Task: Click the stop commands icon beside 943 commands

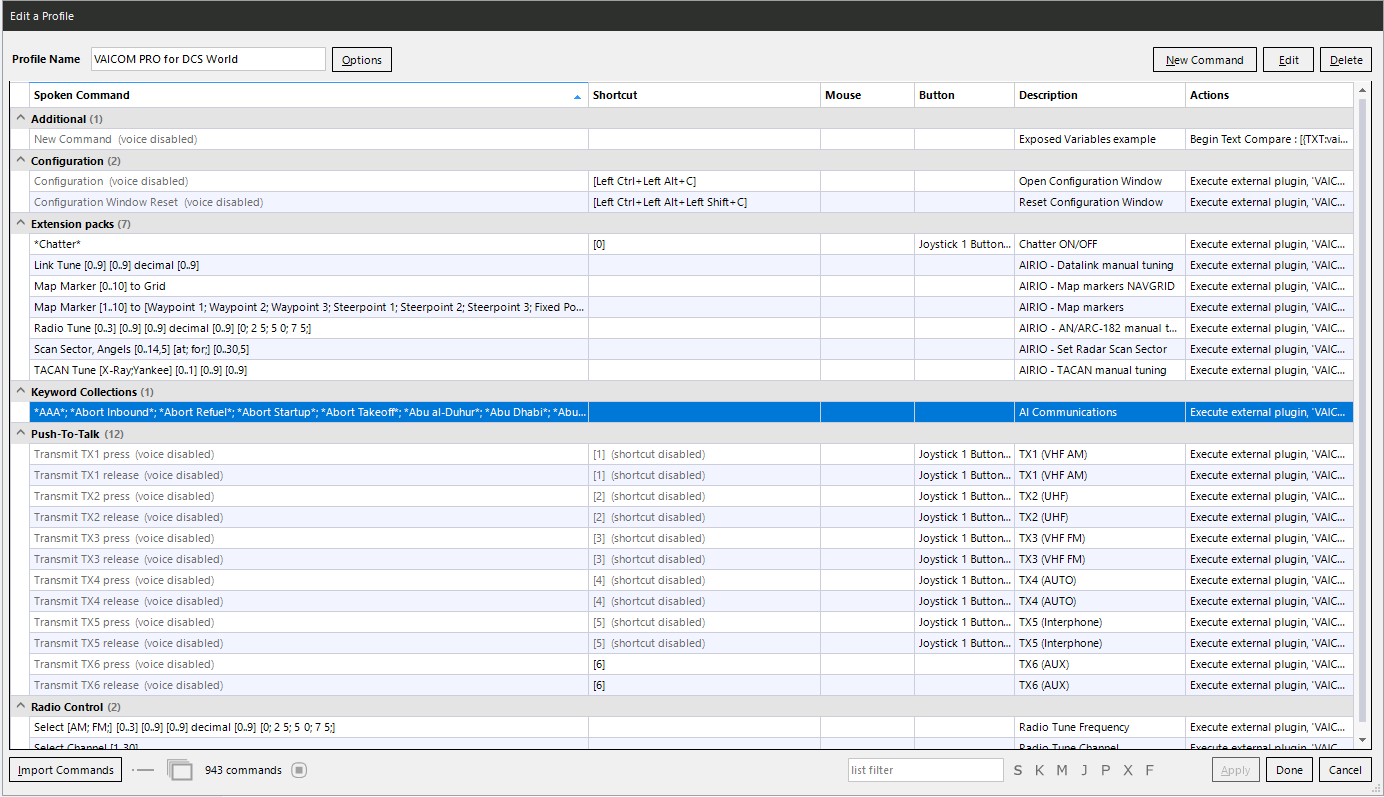Action: pyautogui.click(x=299, y=770)
